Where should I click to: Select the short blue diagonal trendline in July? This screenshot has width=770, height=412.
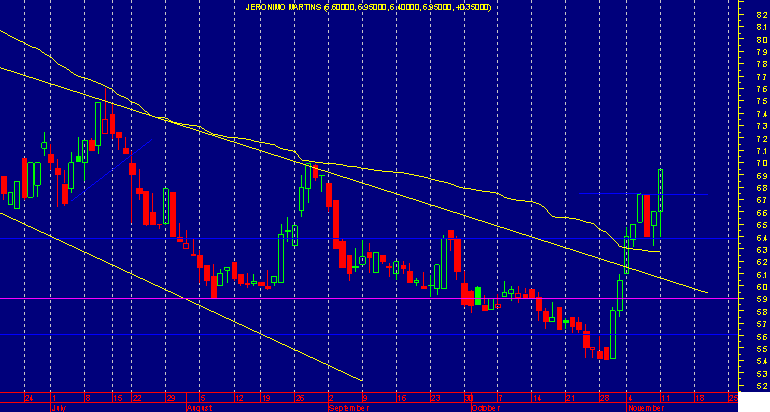pos(112,170)
